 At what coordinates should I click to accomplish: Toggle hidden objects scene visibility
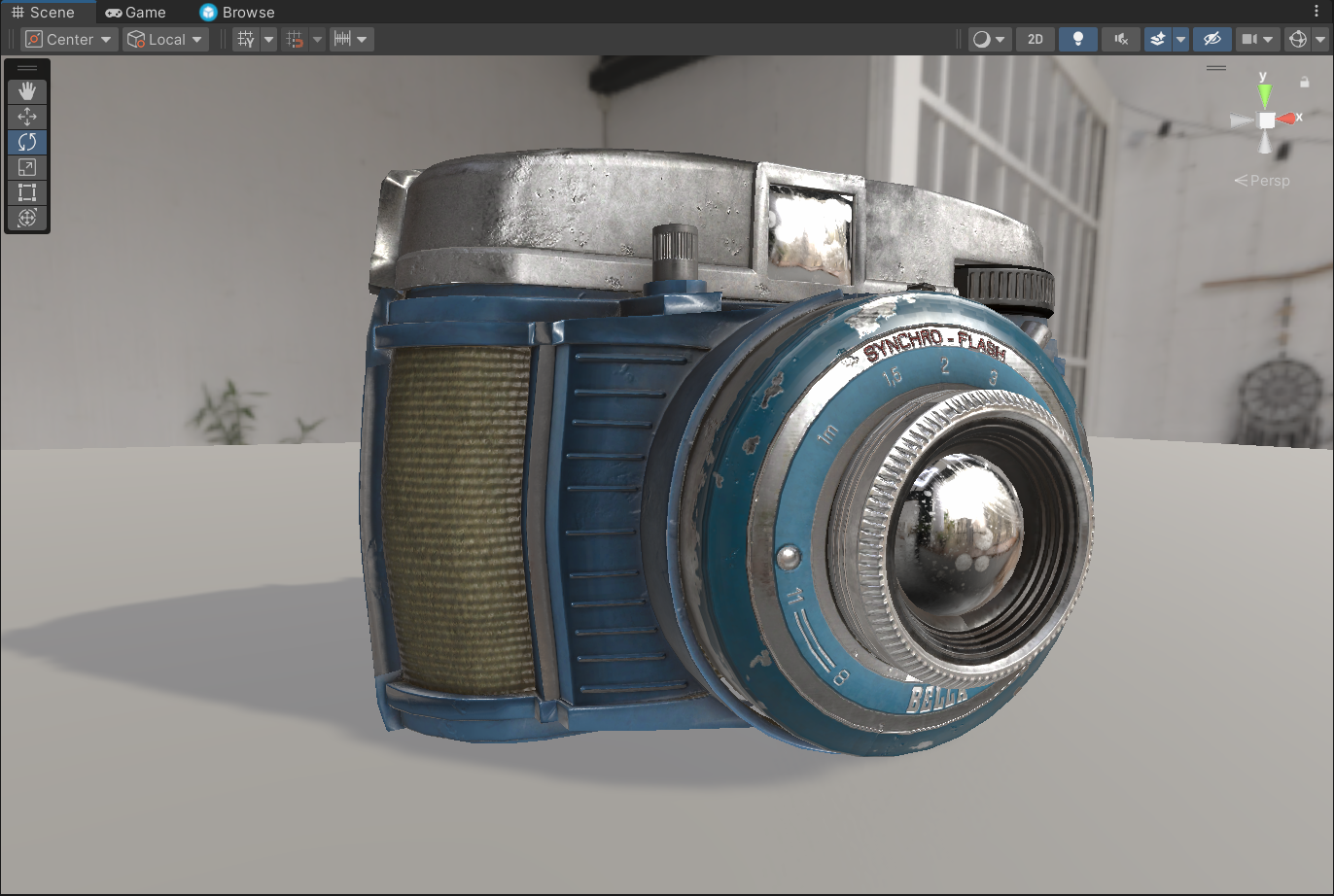[1211, 40]
